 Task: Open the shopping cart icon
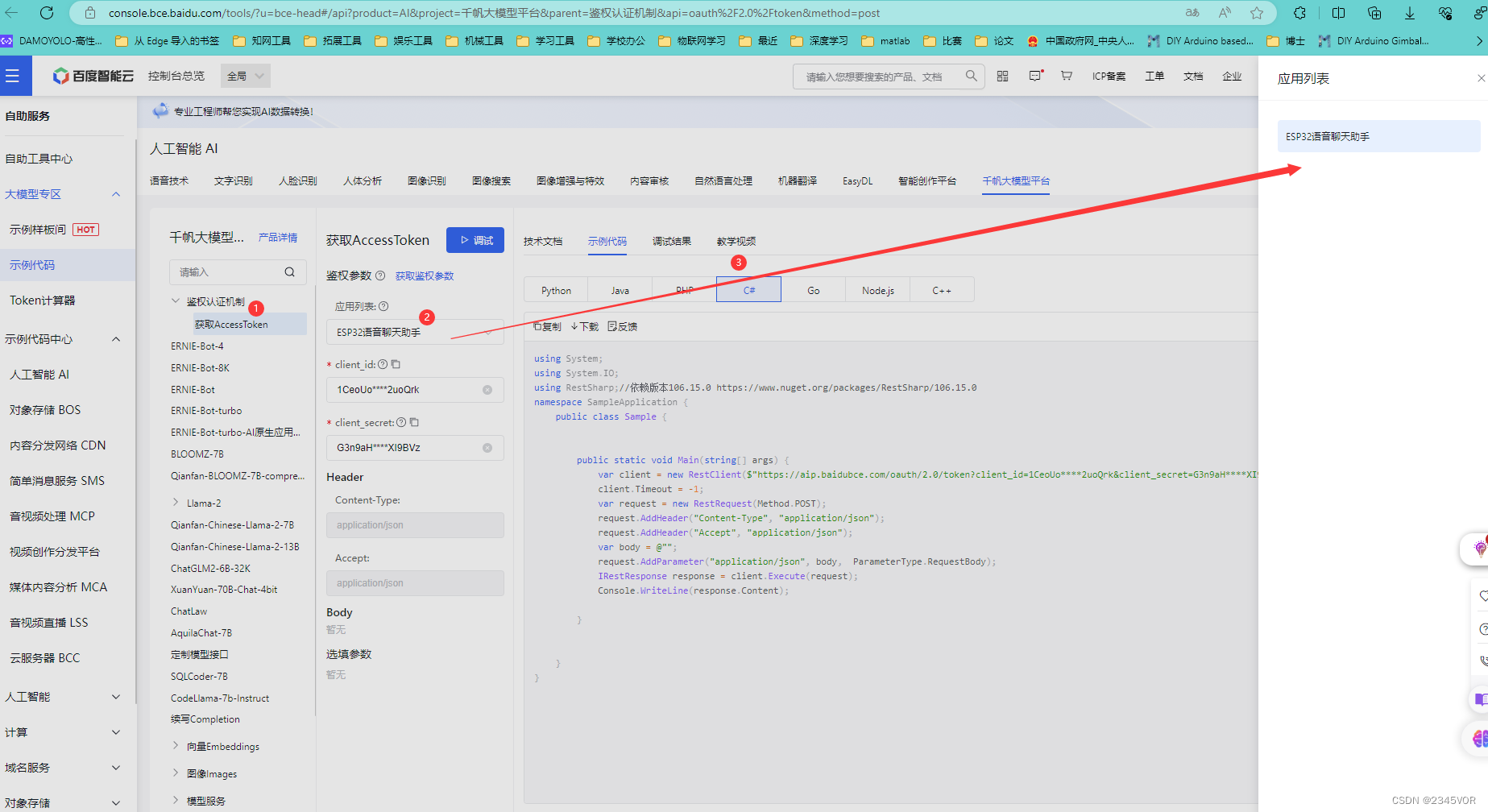point(1067,76)
